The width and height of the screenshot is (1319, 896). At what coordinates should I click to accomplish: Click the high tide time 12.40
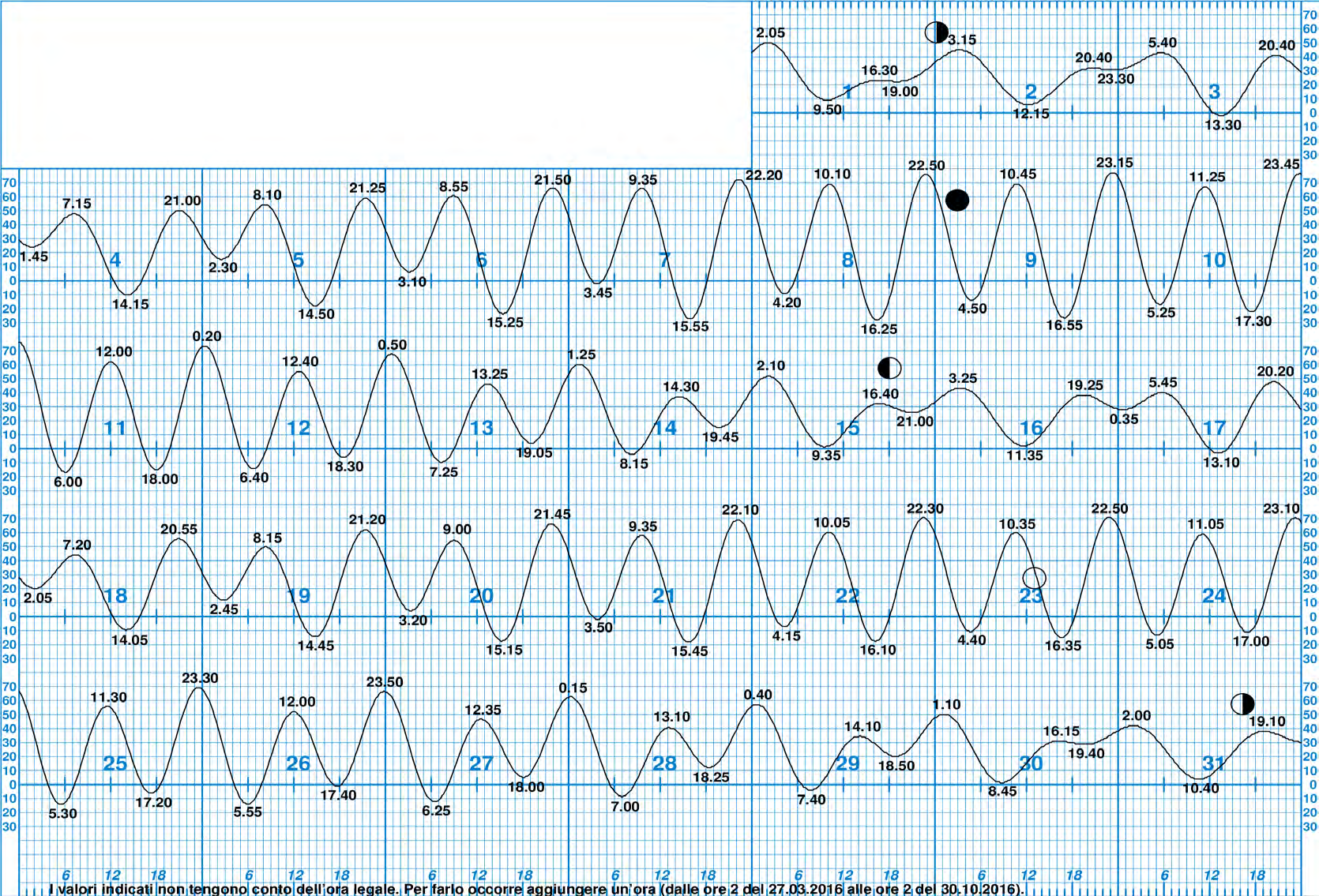click(300, 362)
